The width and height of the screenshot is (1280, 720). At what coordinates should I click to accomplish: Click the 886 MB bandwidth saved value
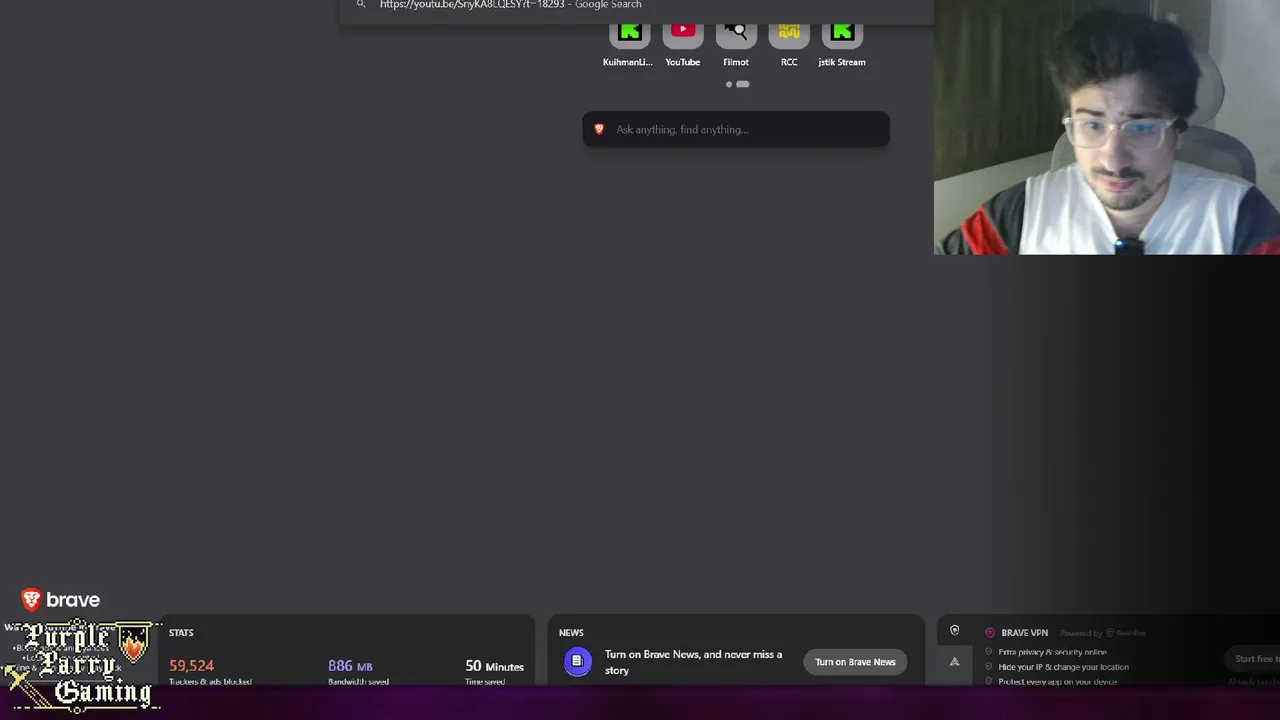click(x=350, y=666)
